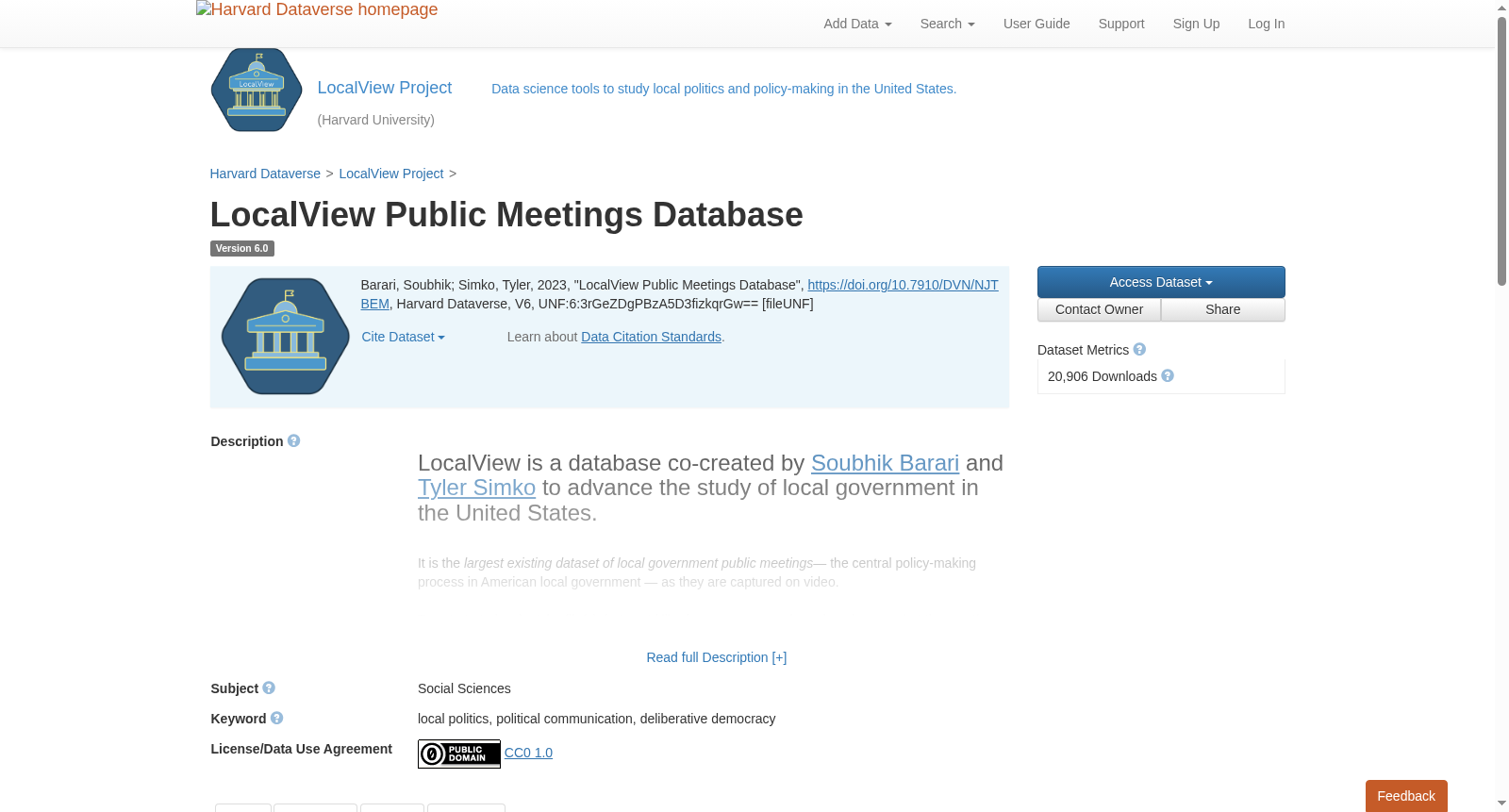
Task: Open the Add Data dropdown menu
Action: coord(857,24)
